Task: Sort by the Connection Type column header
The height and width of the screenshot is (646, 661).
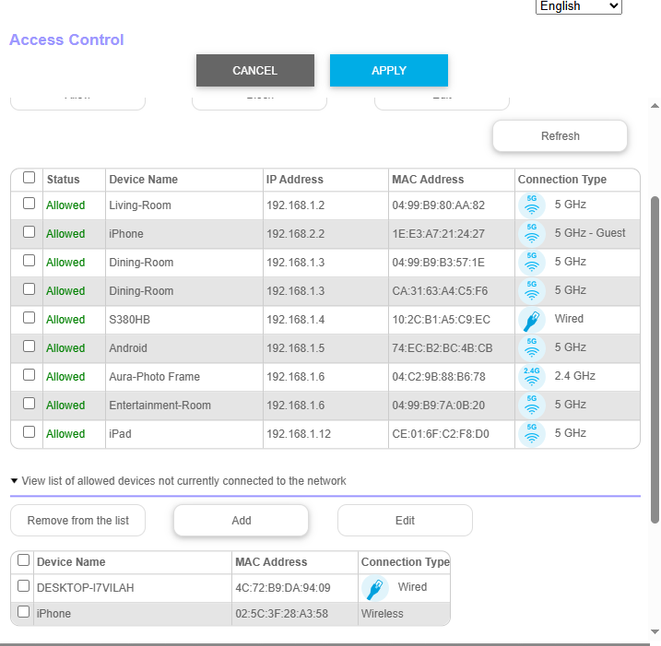Action: click(562, 180)
